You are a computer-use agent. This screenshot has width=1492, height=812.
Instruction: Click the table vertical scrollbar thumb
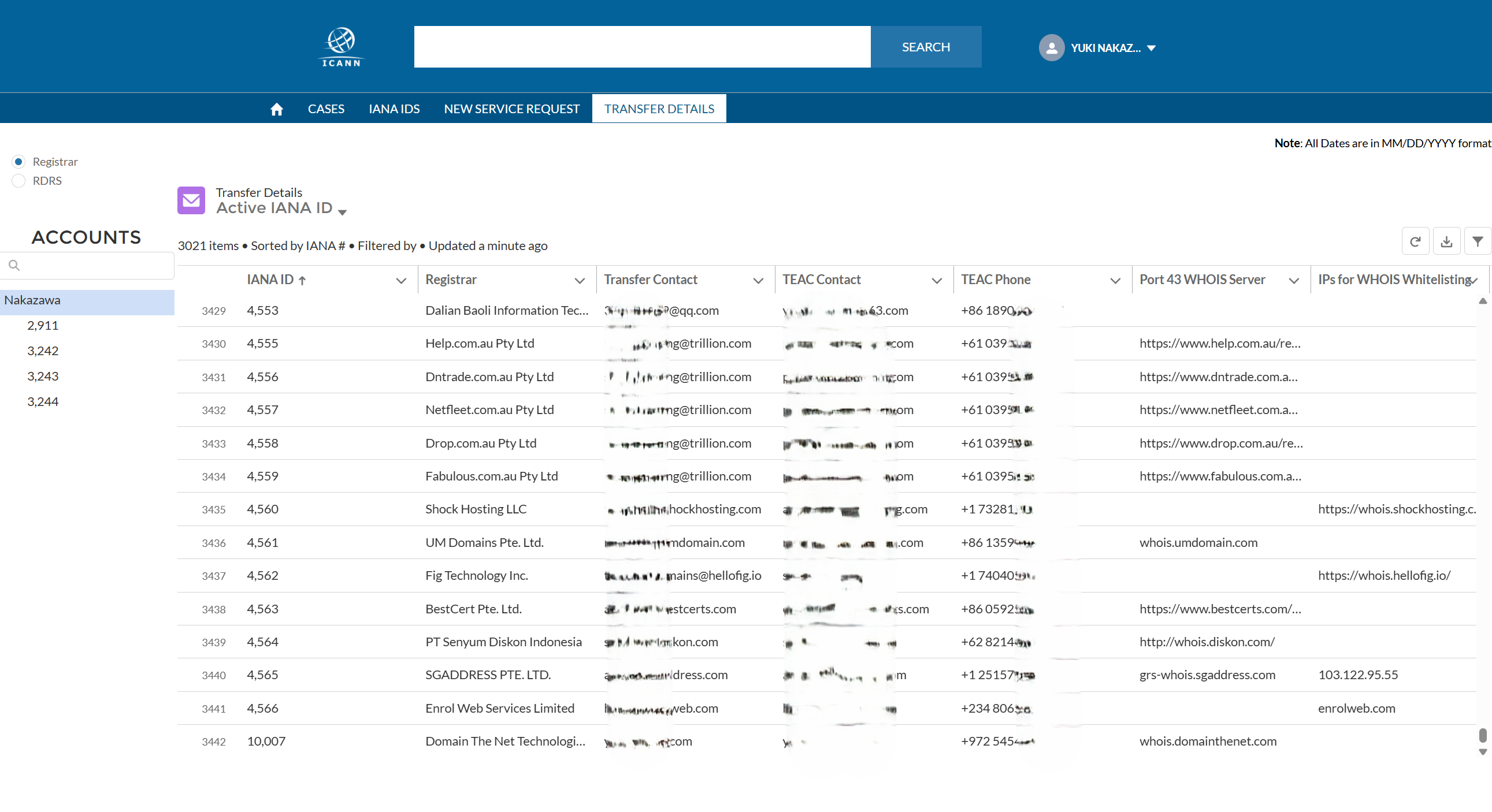1482,735
